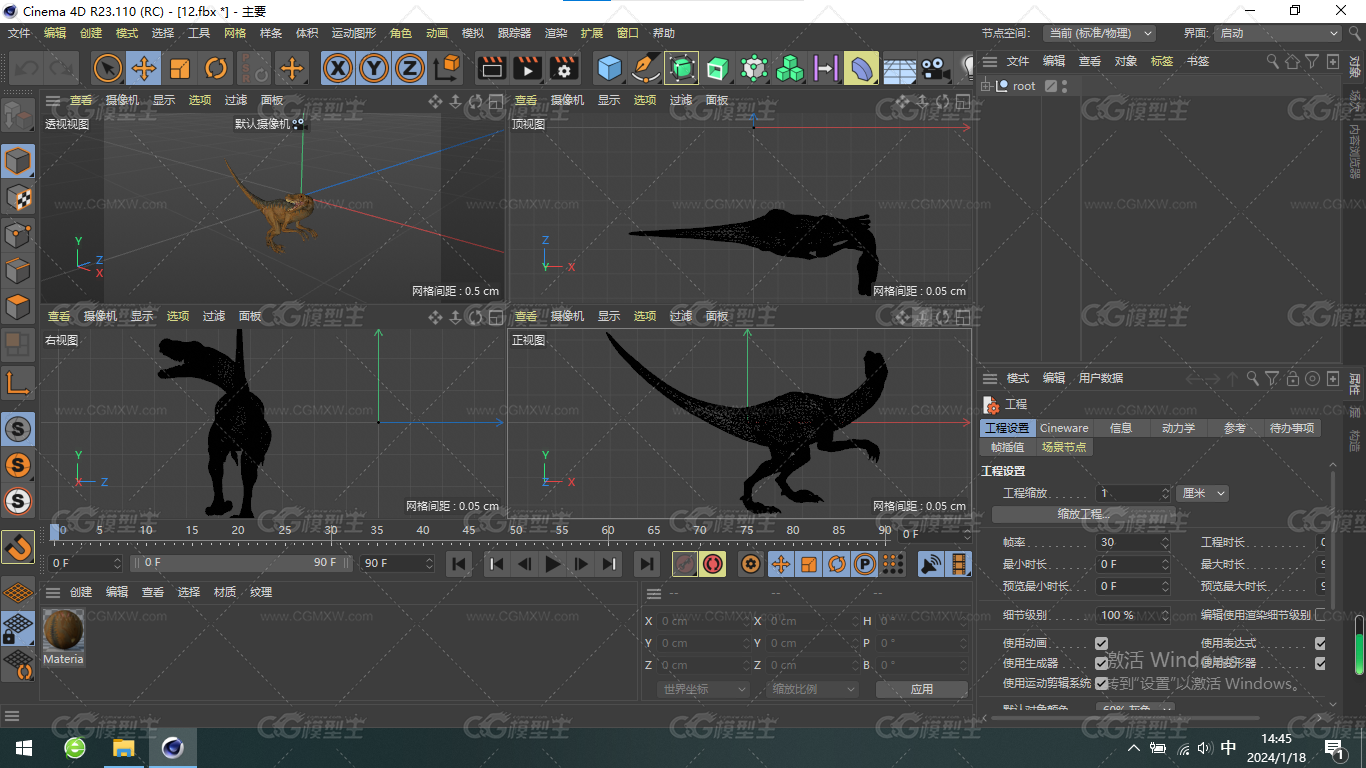Switch to the 动力学 tab
The height and width of the screenshot is (768, 1366).
[x=1178, y=428]
